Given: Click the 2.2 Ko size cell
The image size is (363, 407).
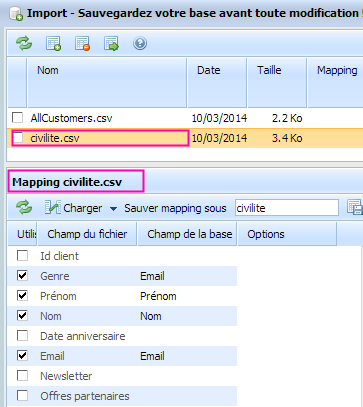Looking at the screenshot, I should pyautogui.click(x=287, y=118).
